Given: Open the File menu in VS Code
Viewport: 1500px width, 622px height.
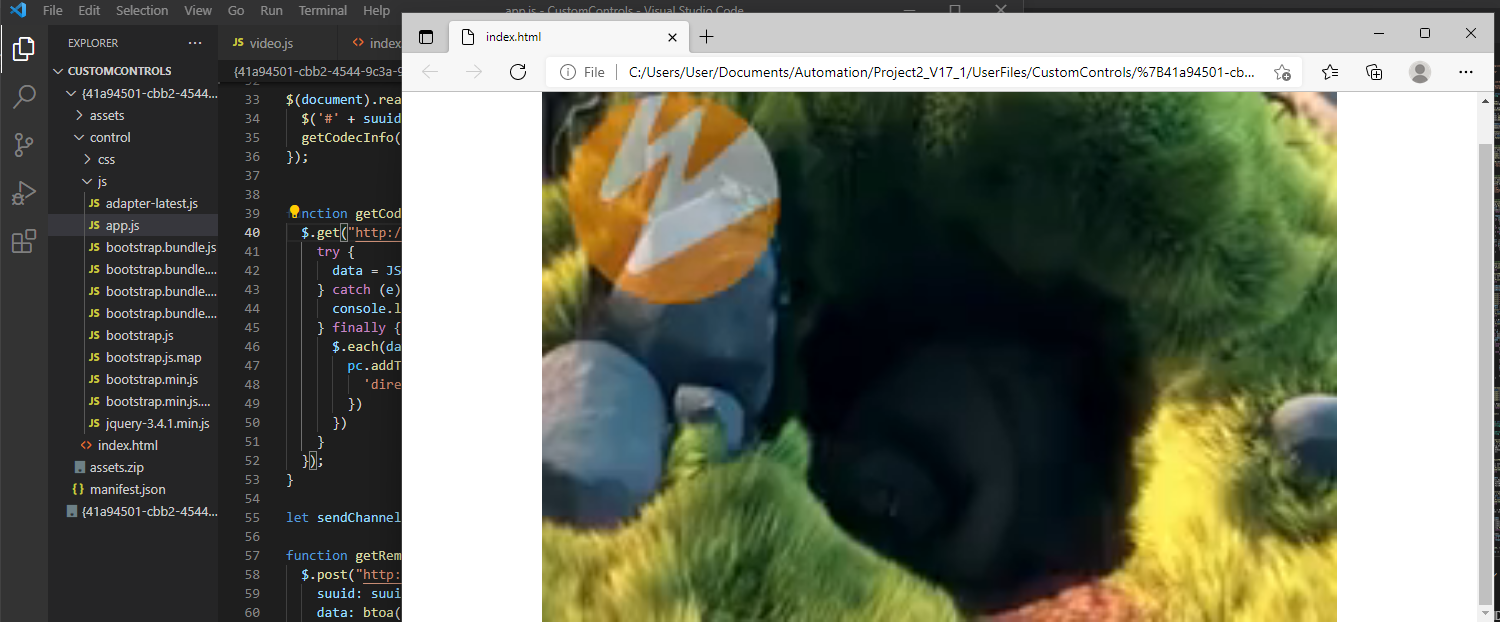Looking at the screenshot, I should click(x=53, y=10).
